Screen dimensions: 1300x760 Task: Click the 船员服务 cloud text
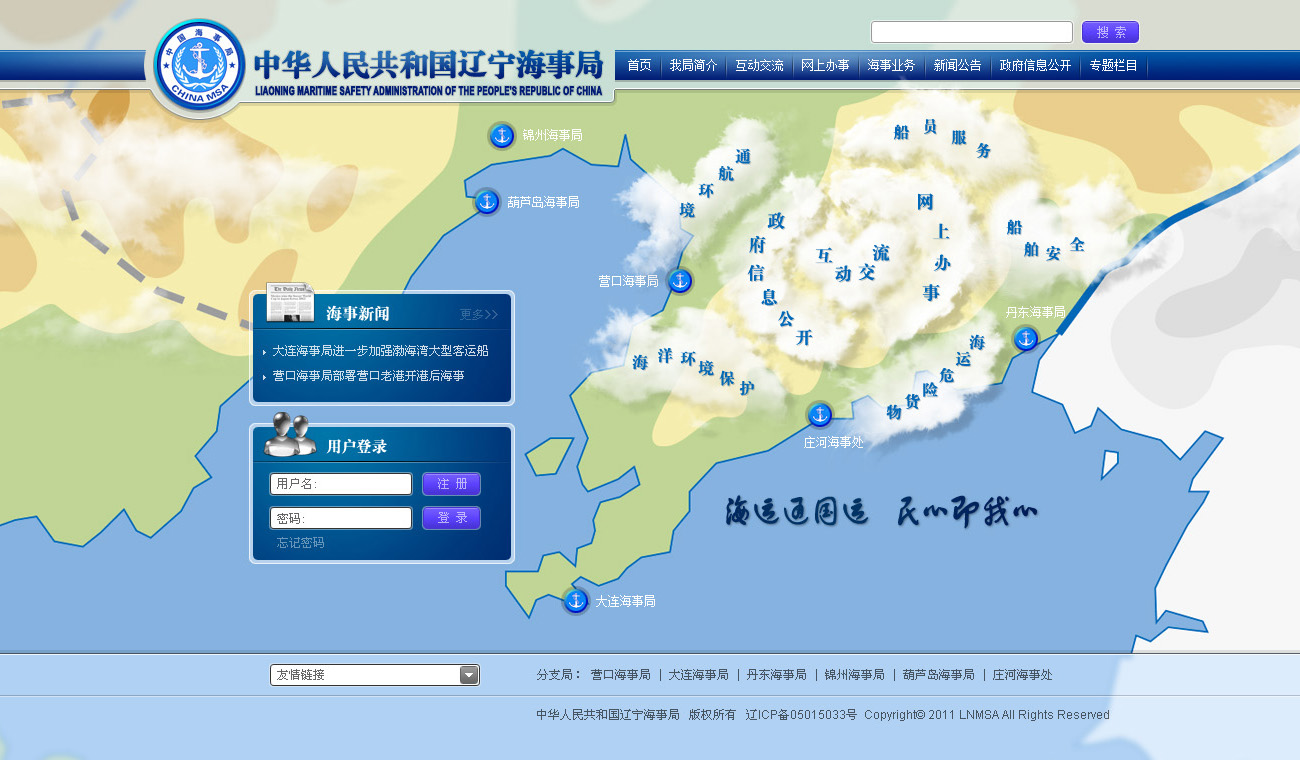click(x=942, y=137)
